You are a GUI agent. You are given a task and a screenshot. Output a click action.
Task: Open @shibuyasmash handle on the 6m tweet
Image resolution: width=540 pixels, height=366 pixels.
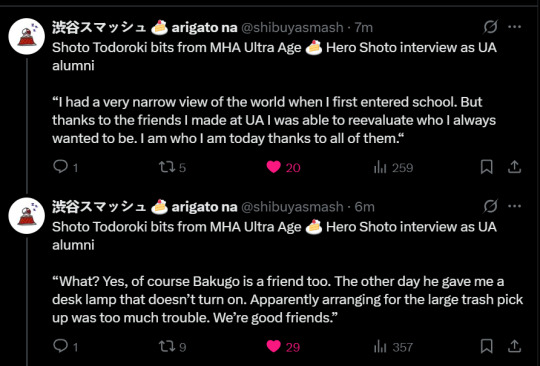(292, 207)
